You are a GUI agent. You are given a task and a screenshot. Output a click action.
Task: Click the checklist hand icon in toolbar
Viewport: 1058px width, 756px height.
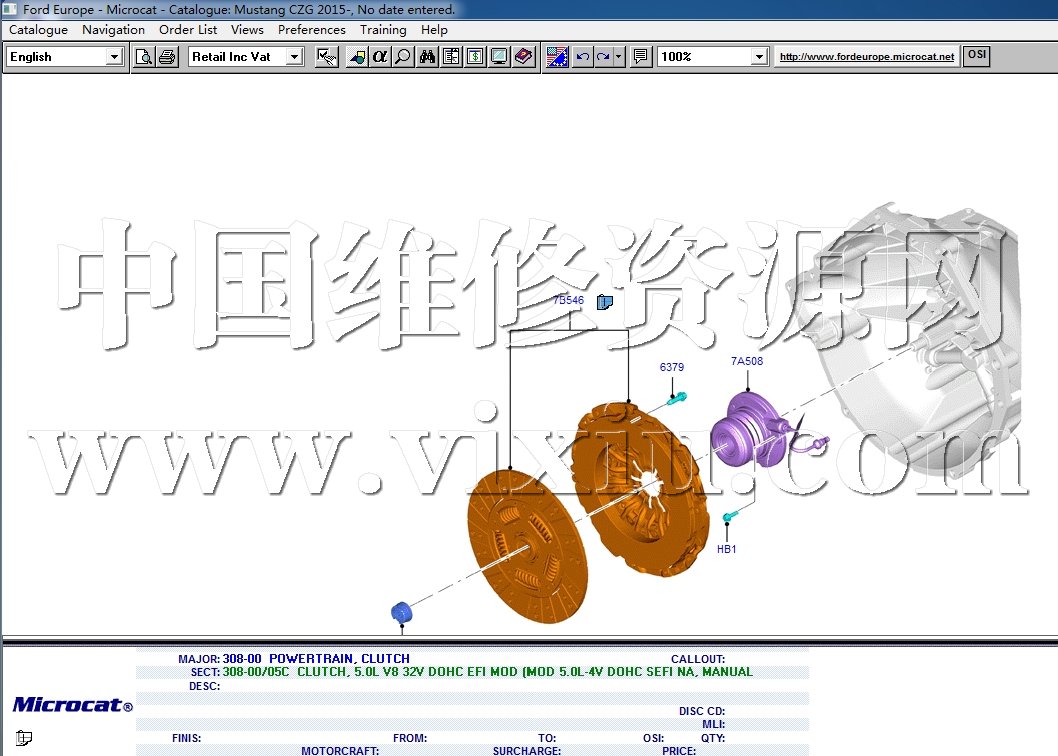click(326, 57)
